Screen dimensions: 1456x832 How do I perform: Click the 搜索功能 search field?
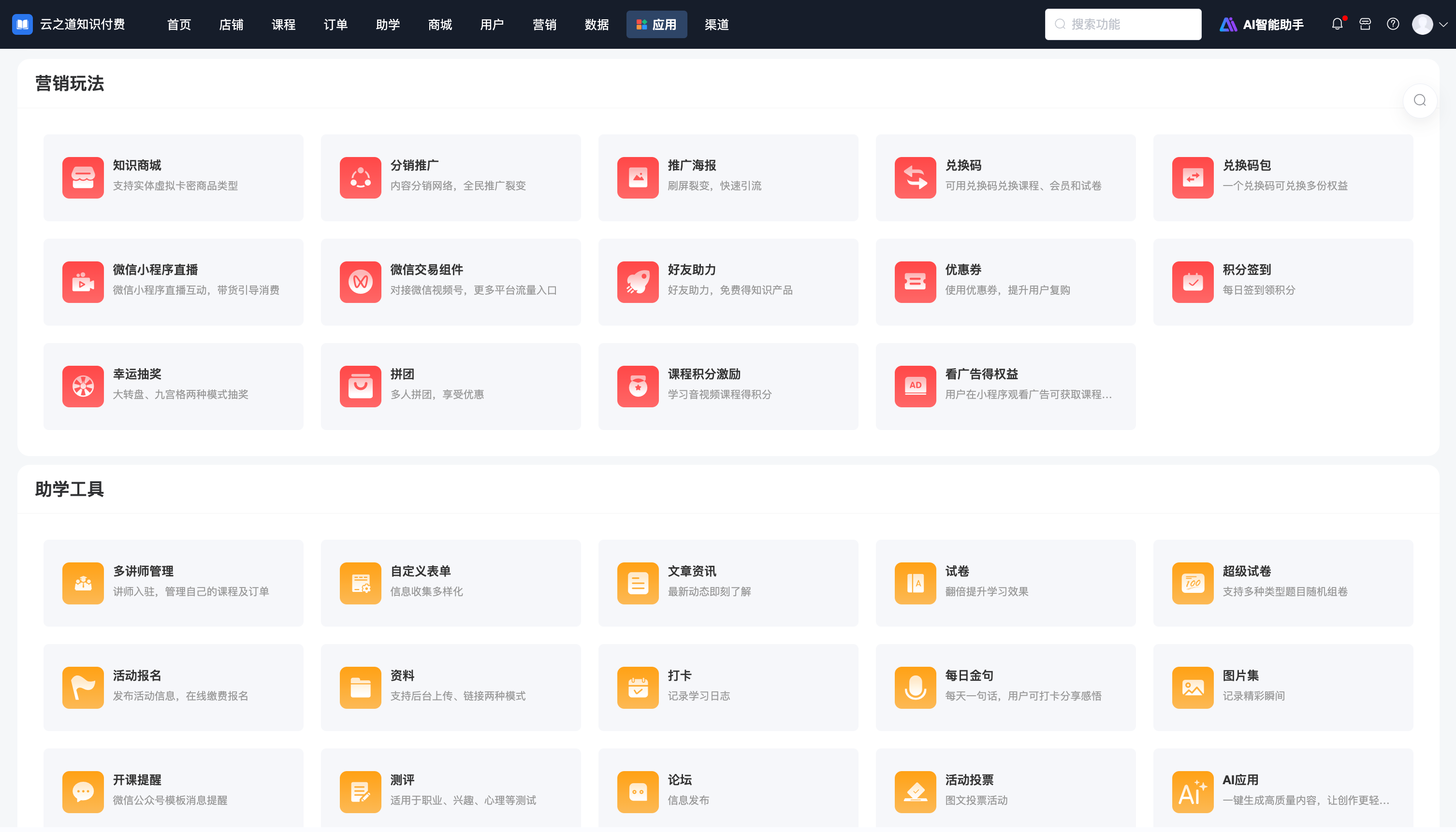[x=1123, y=24]
